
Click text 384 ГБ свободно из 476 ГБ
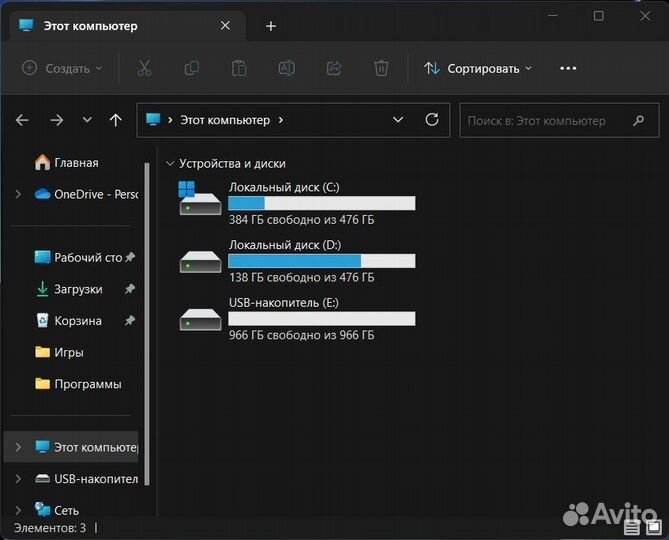pos(301,220)
